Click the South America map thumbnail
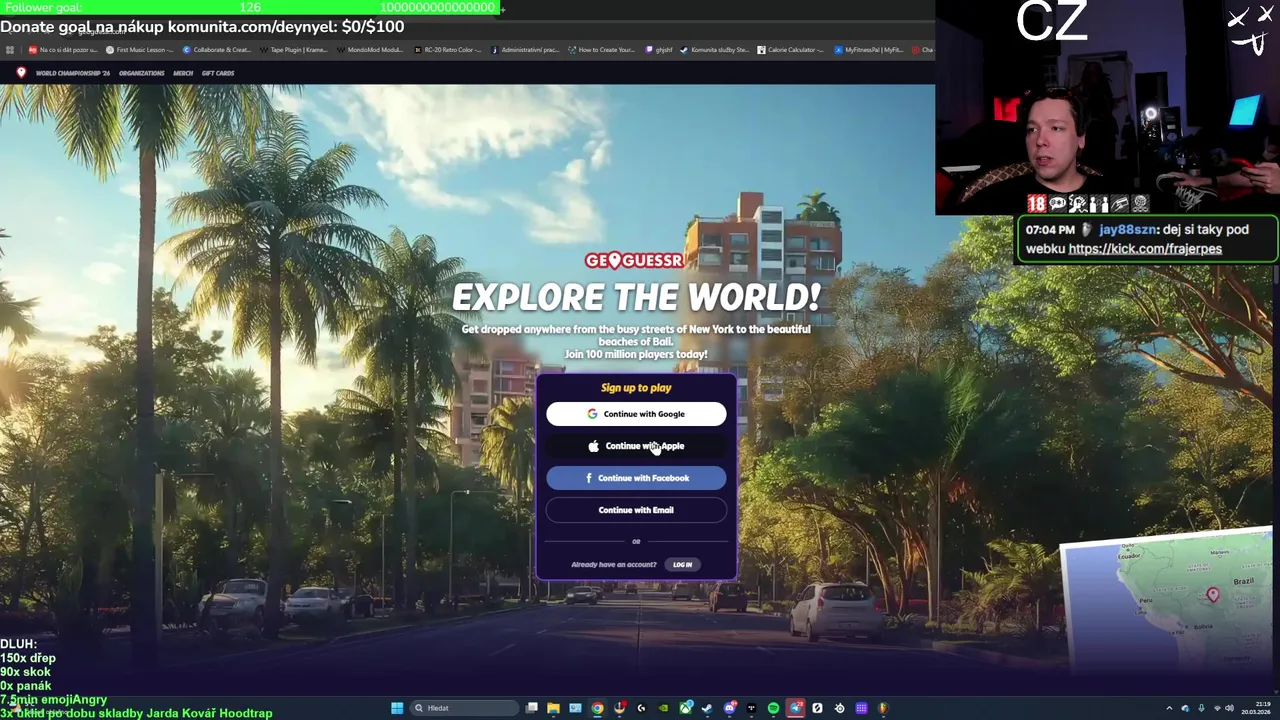The height and width of the screenshot is (720, 1280). [1166, 600]
